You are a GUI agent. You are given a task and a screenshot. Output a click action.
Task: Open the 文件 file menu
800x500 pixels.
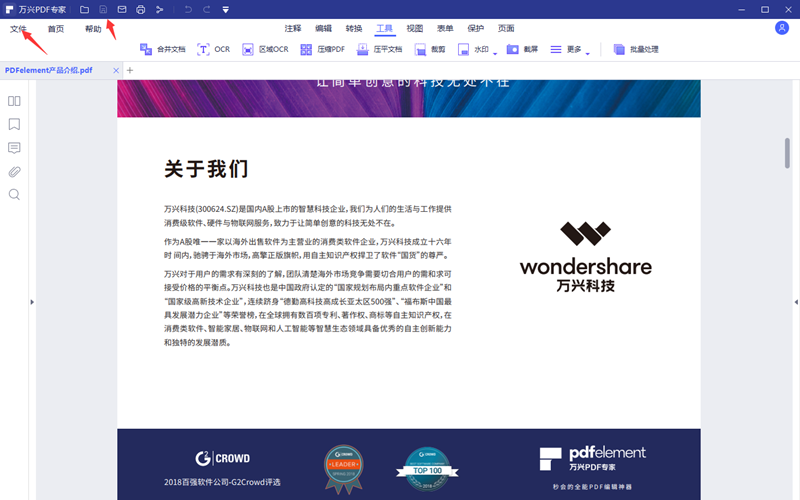click(18, 29)
